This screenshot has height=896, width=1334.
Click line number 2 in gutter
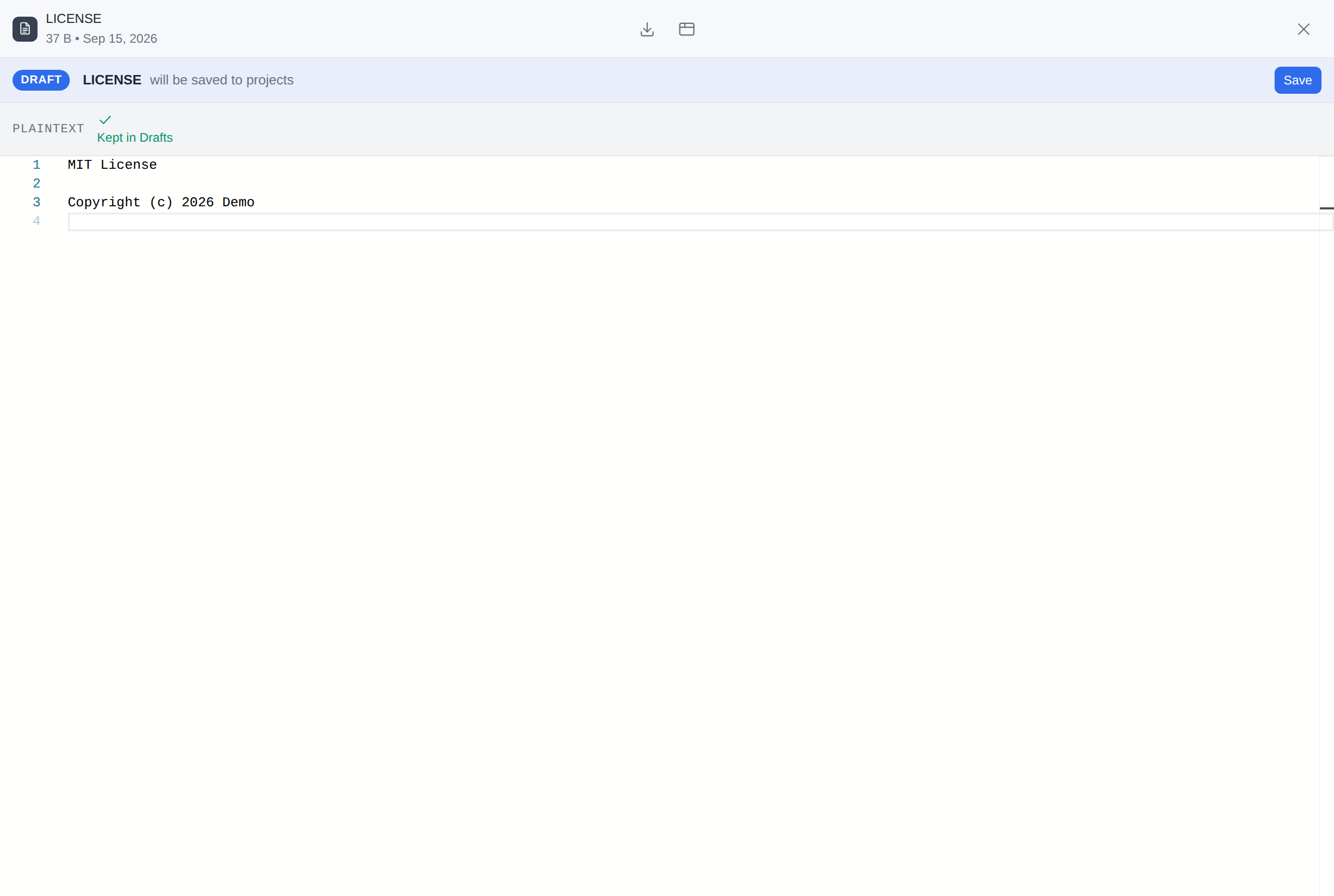[36, 183]
